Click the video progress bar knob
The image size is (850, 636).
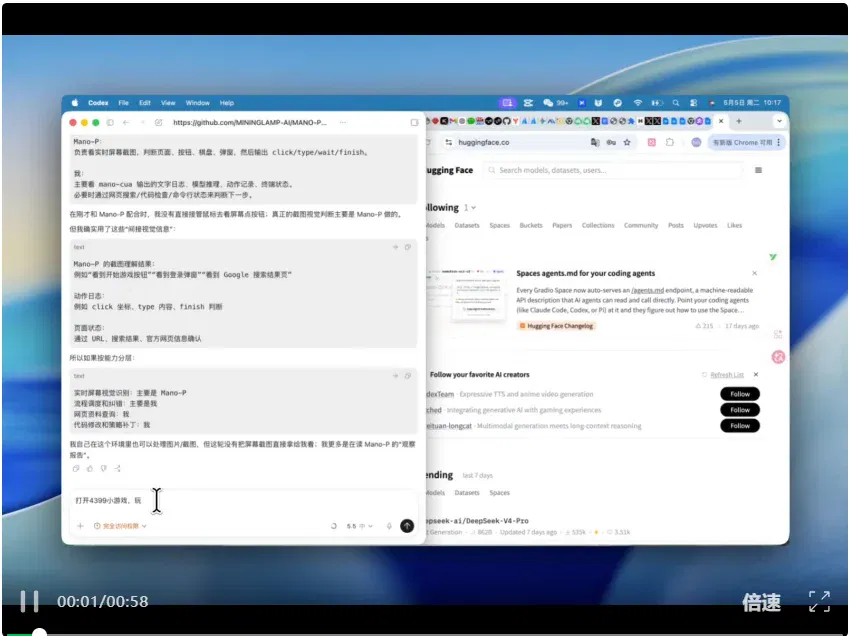(39, 632)
